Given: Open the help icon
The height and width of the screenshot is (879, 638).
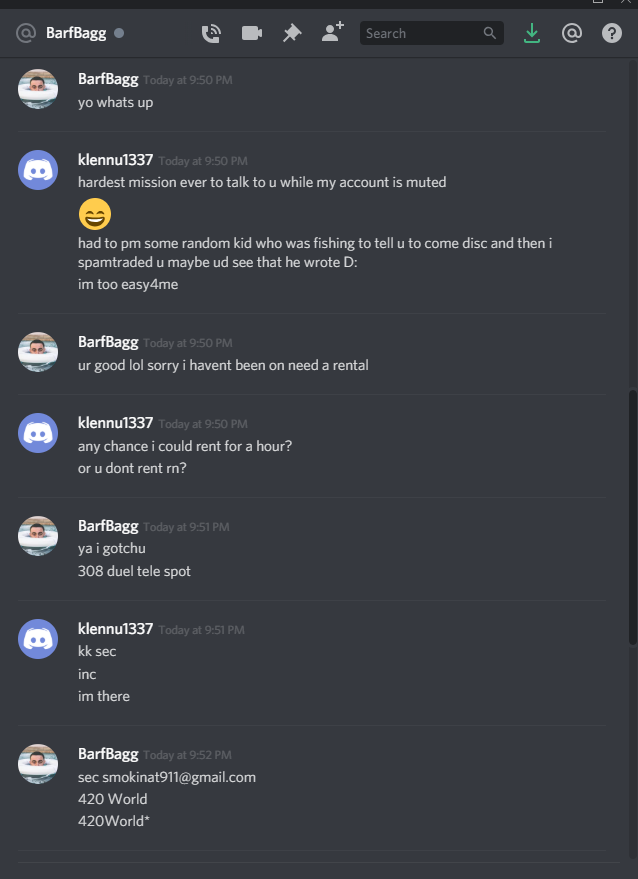Looking at the screenshot, I should [x=612, y=34].
